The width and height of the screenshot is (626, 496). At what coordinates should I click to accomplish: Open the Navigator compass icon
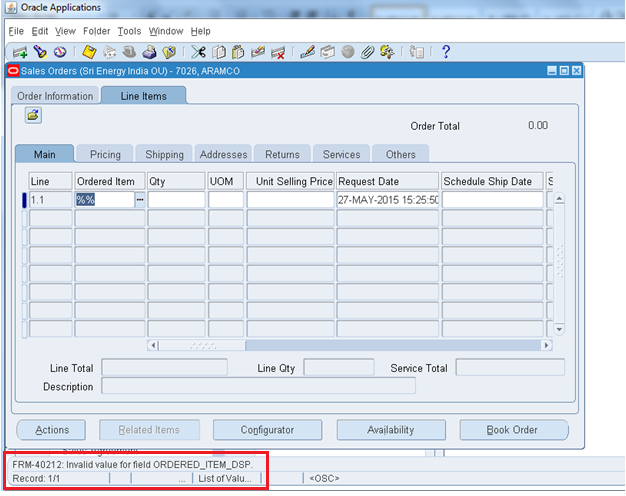point(60,52)
